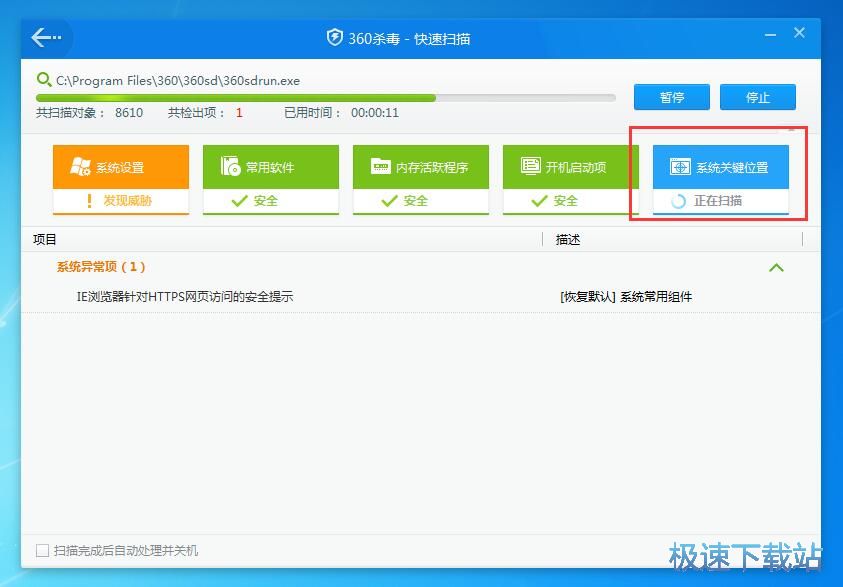Screen dimensions: 843x587
Task: Close the 360杀毒 window
Action: click(799, 33)
